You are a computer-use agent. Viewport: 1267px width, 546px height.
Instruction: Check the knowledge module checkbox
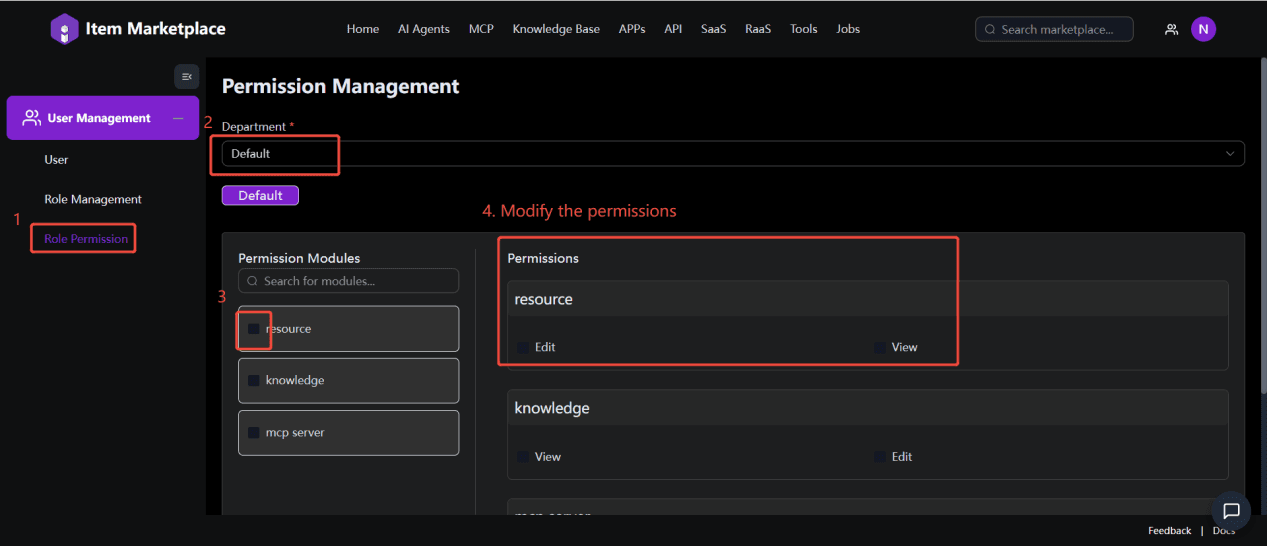[x=254, y=381]
